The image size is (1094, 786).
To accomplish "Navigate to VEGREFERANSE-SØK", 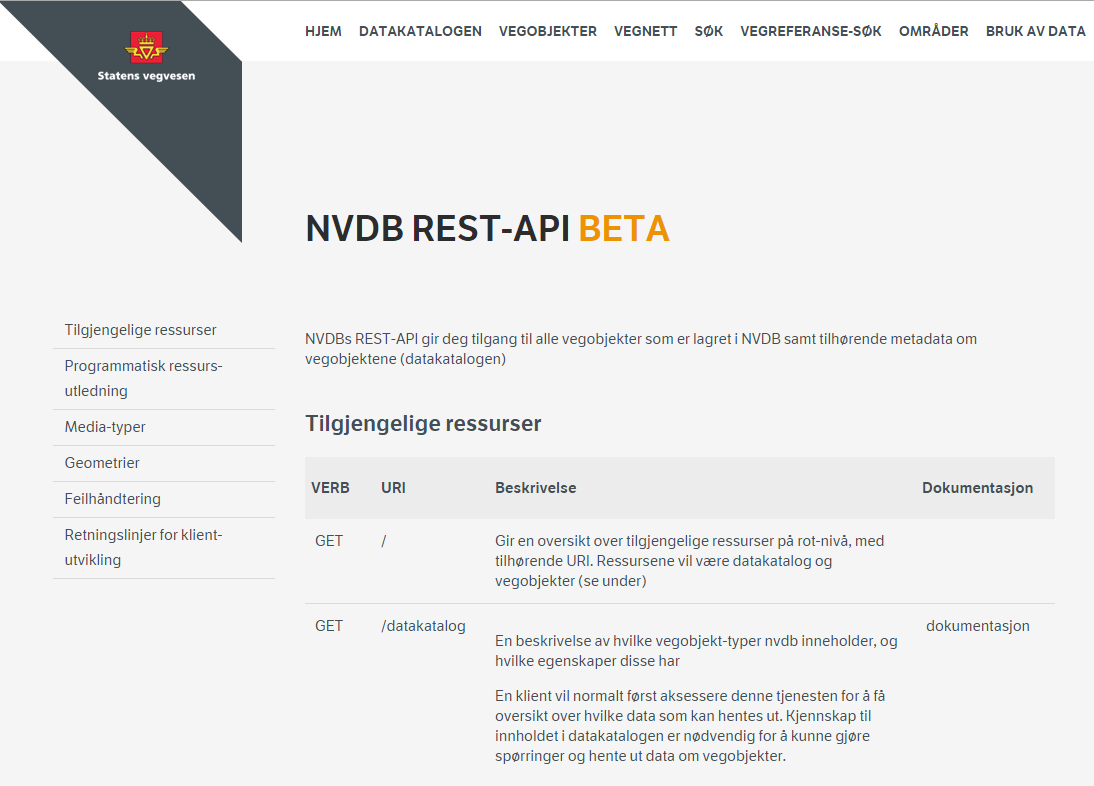I will [x=811, y=31].
